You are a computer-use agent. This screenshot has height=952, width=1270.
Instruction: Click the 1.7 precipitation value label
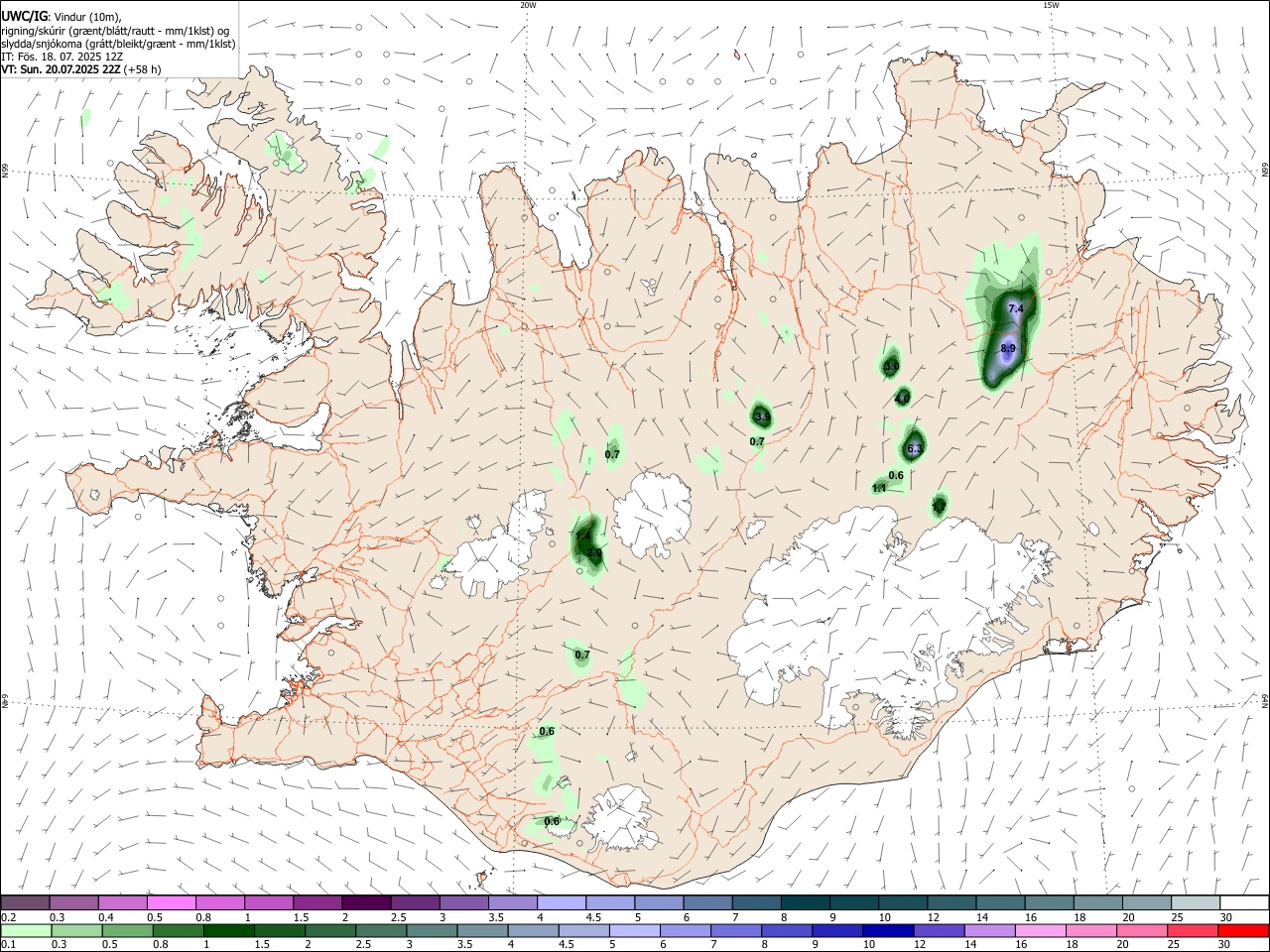(939, 507)
